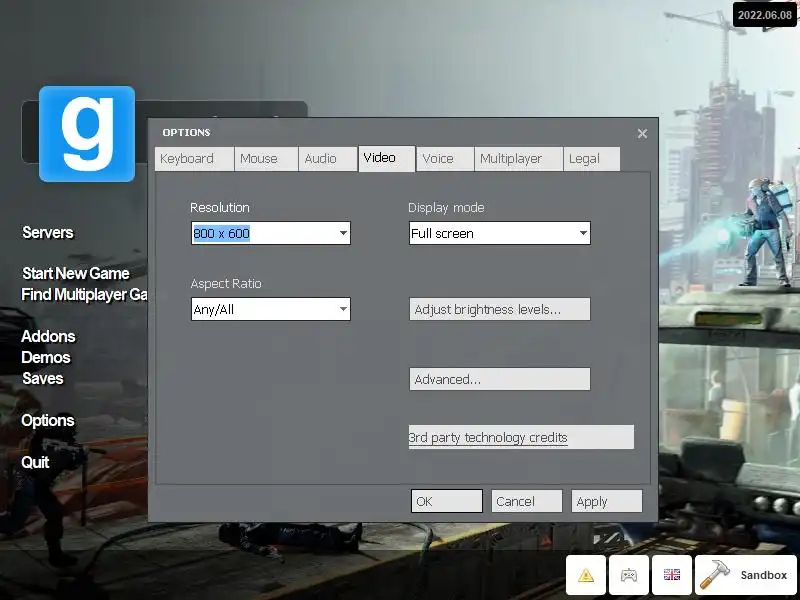
Task: Open the Sandbox gamemode selector
Action: [x=745, y=575]
